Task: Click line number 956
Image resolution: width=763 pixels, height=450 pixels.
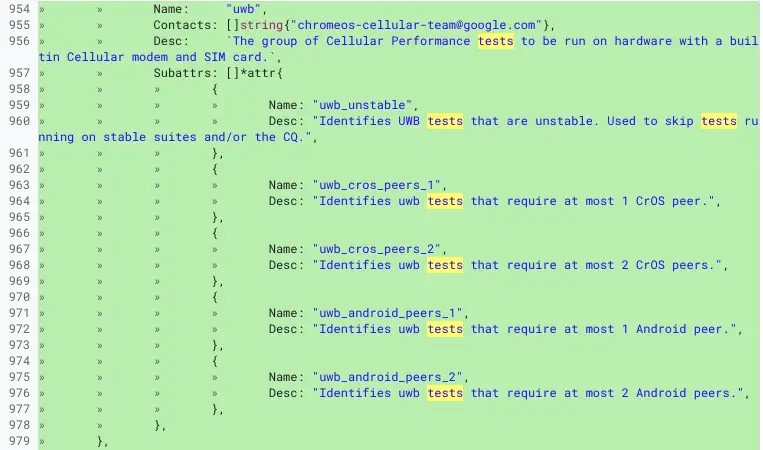Action: pos(19,41)
